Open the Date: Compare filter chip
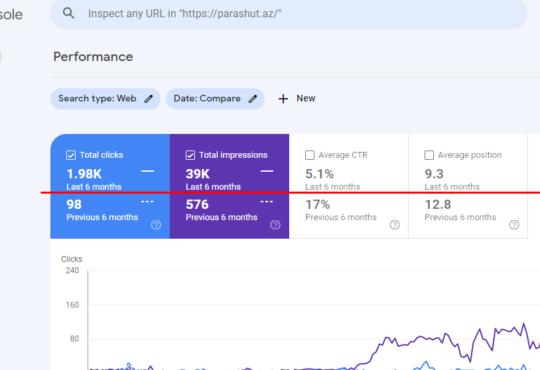 (215, 99)
